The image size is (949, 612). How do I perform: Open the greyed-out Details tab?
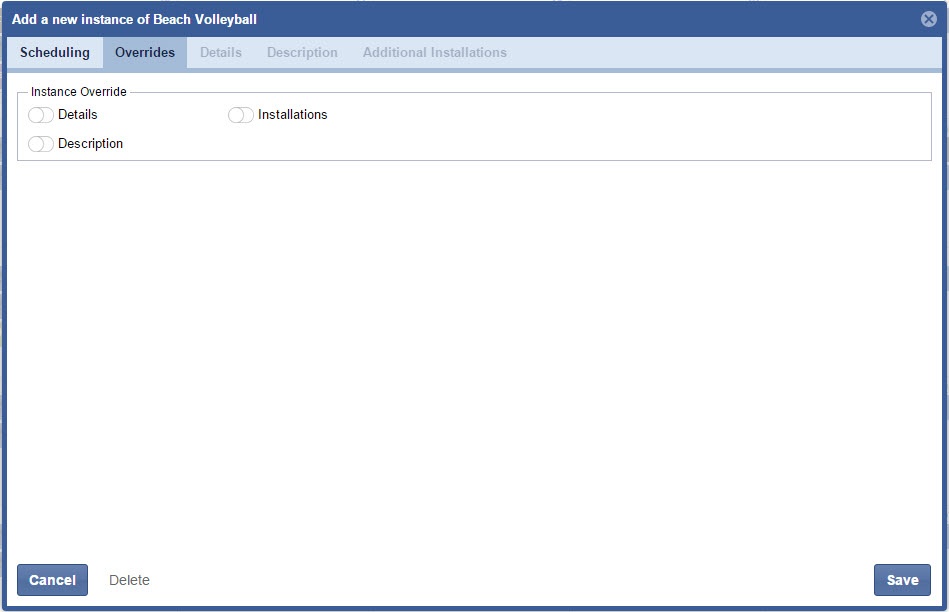coord(220,52)
